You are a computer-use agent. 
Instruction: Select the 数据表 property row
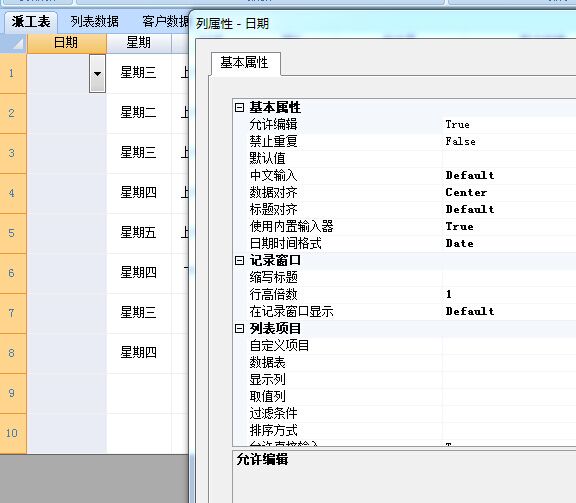click(411, 363)
